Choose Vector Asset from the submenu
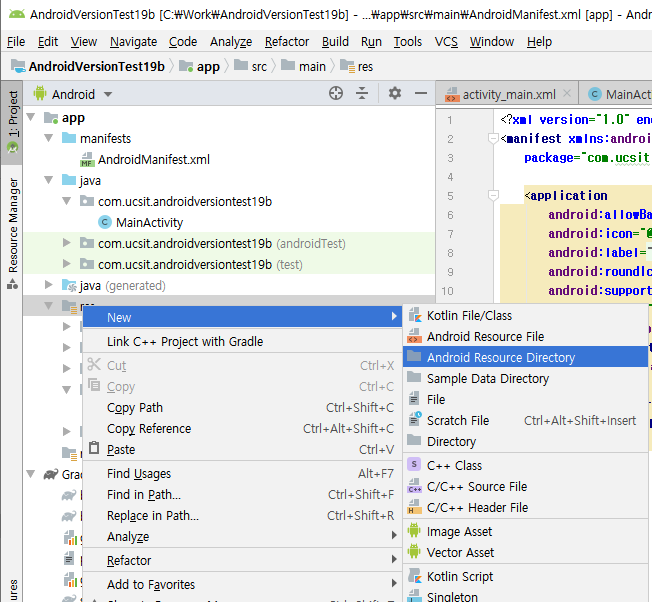Screen dimensions: 652x602 point(460,553)
